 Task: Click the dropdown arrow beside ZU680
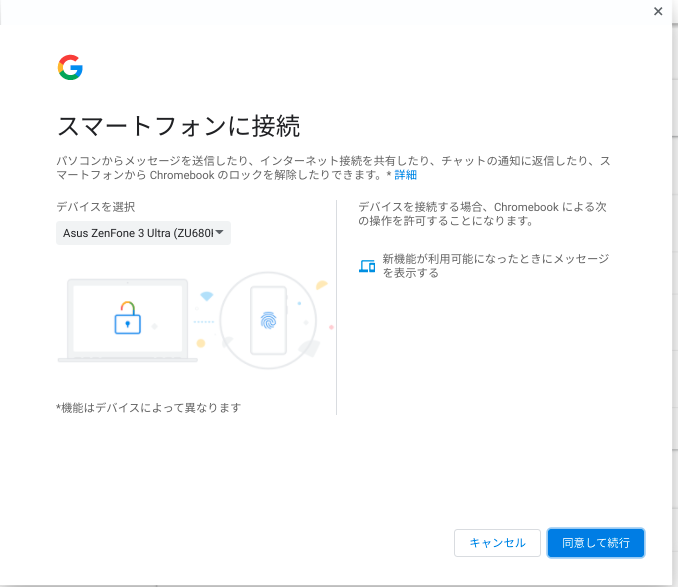220,233
